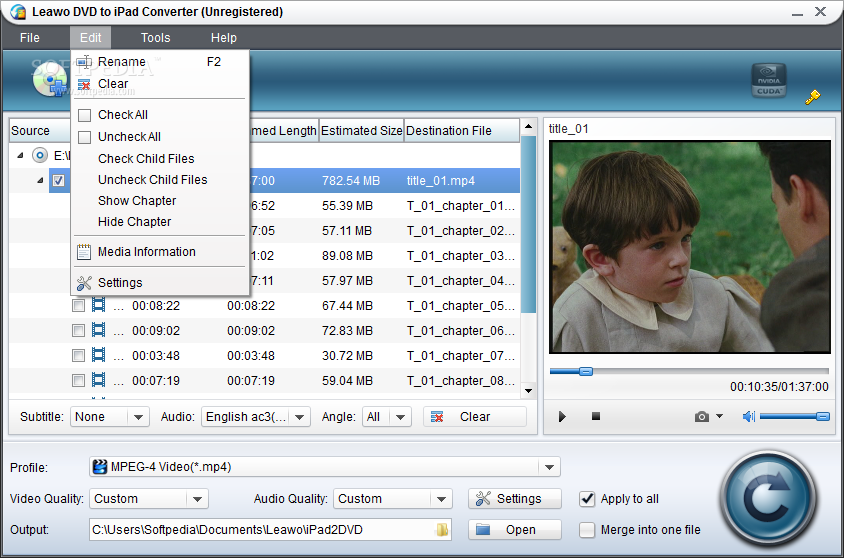The height and width of the screenshot is (558, 844).
Task: Click the preview seek slider handle
Action: point(586,371)
